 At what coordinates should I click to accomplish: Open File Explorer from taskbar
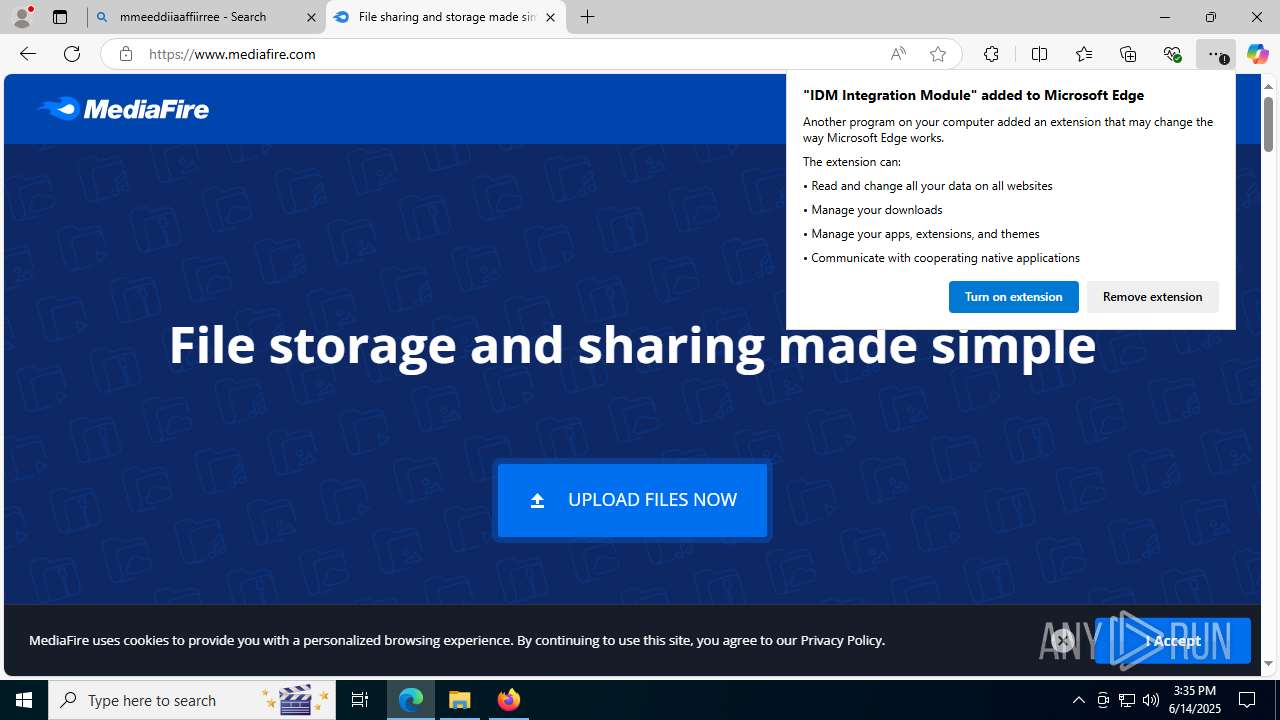click(x=460, y=700)
